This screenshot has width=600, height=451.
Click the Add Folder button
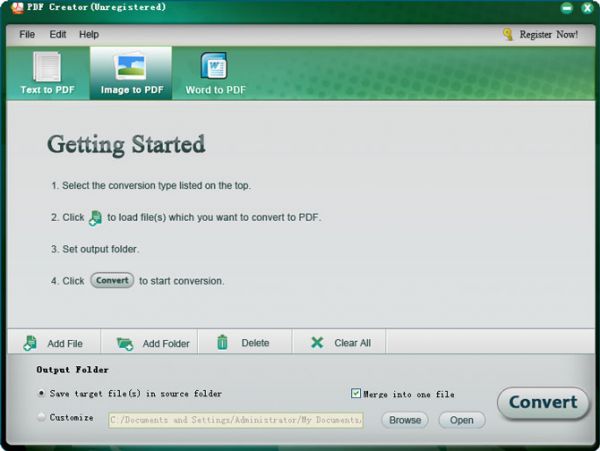click(x=152, y=343)
